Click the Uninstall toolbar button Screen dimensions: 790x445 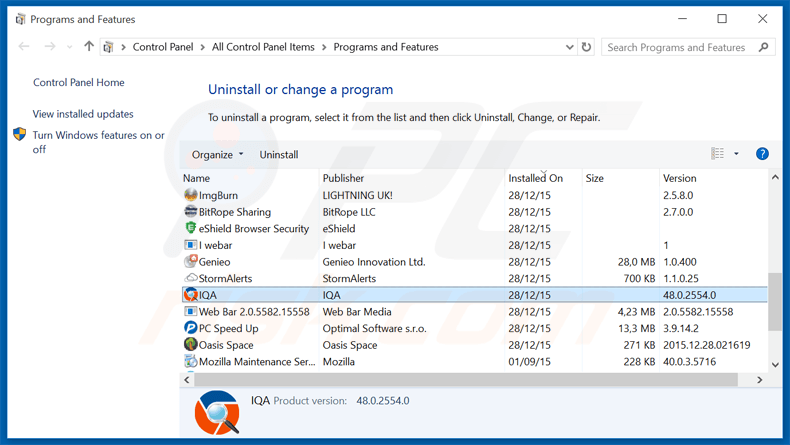(279, 155)
